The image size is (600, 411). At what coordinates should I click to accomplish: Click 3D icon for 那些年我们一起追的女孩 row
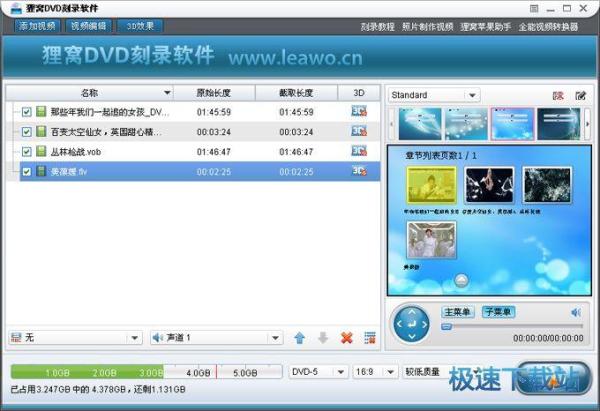click(x=359, y=111)
